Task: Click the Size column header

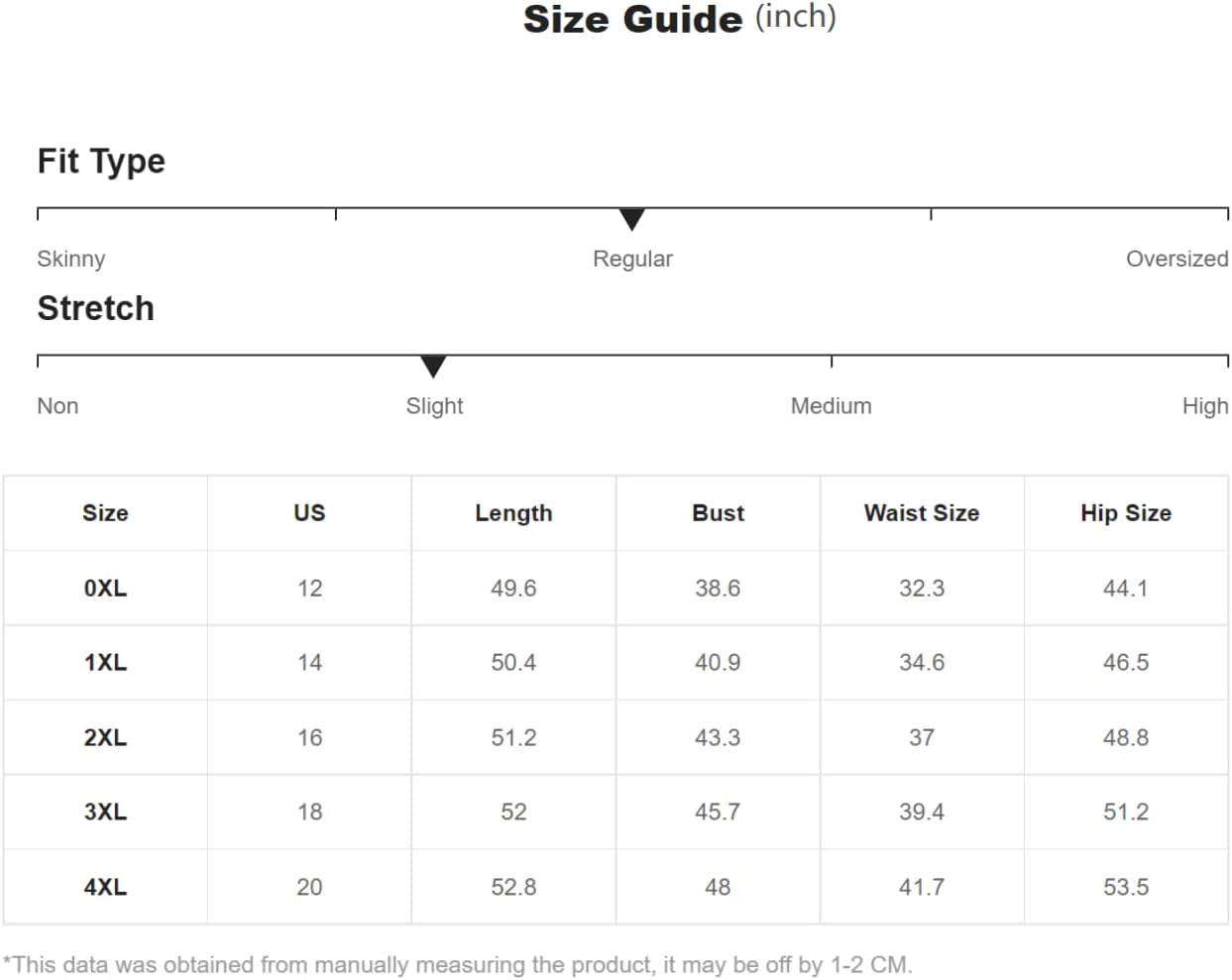Action: 105,513
